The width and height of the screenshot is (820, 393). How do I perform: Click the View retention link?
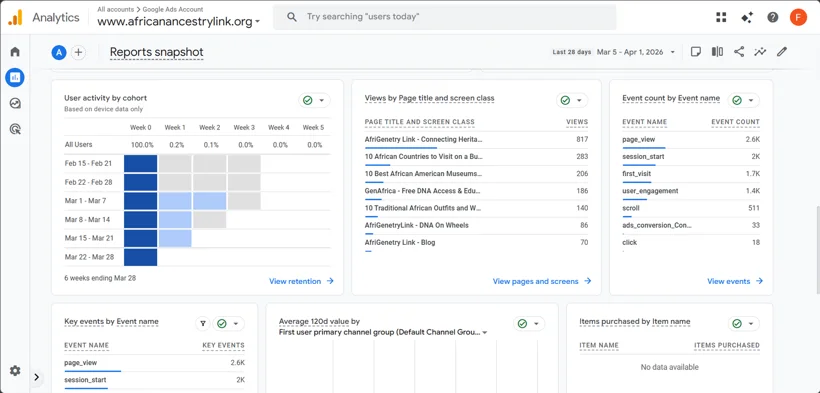(x=301, y=281)
